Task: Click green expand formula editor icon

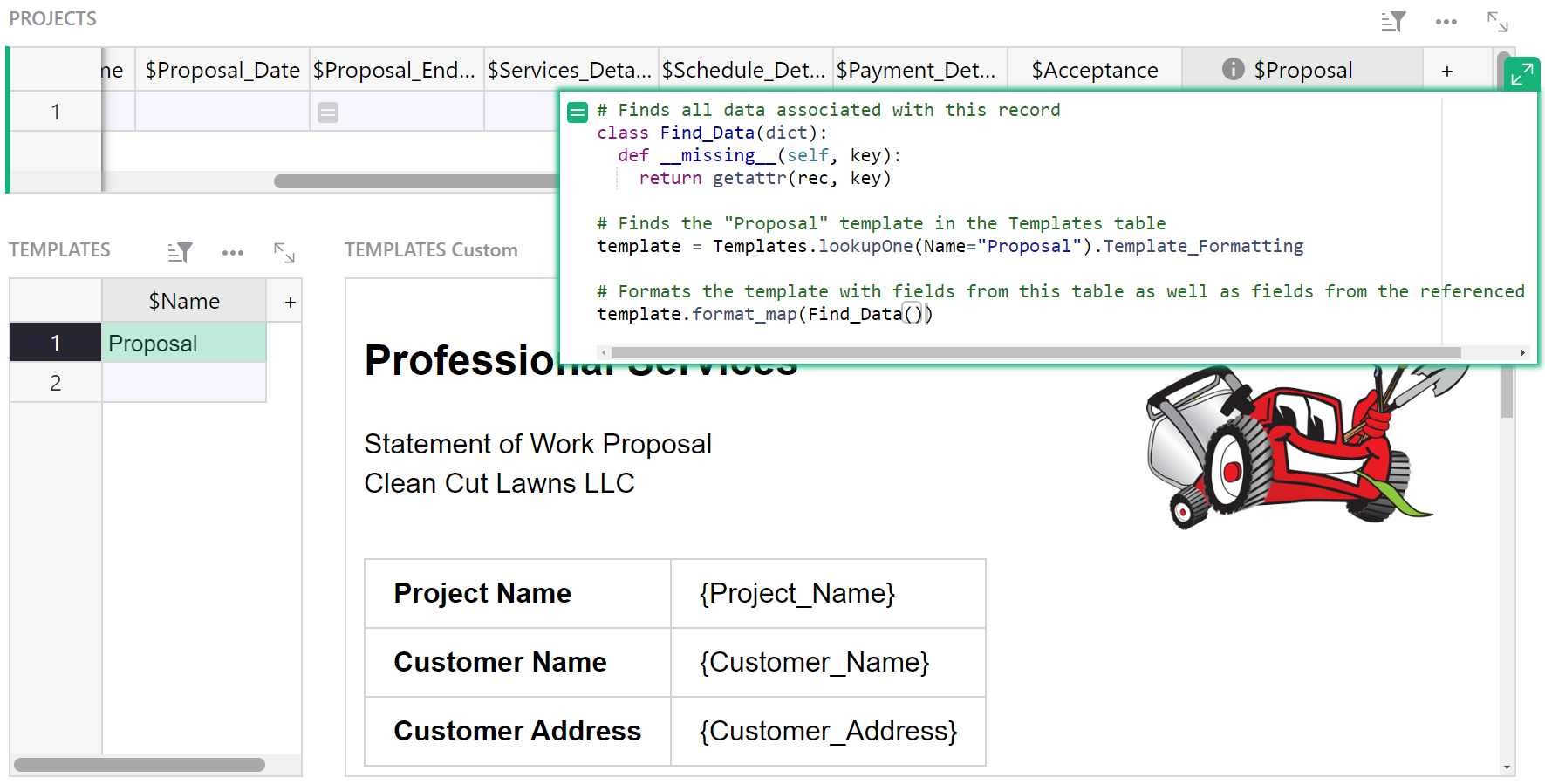Action: click(x=1521, y=74)
